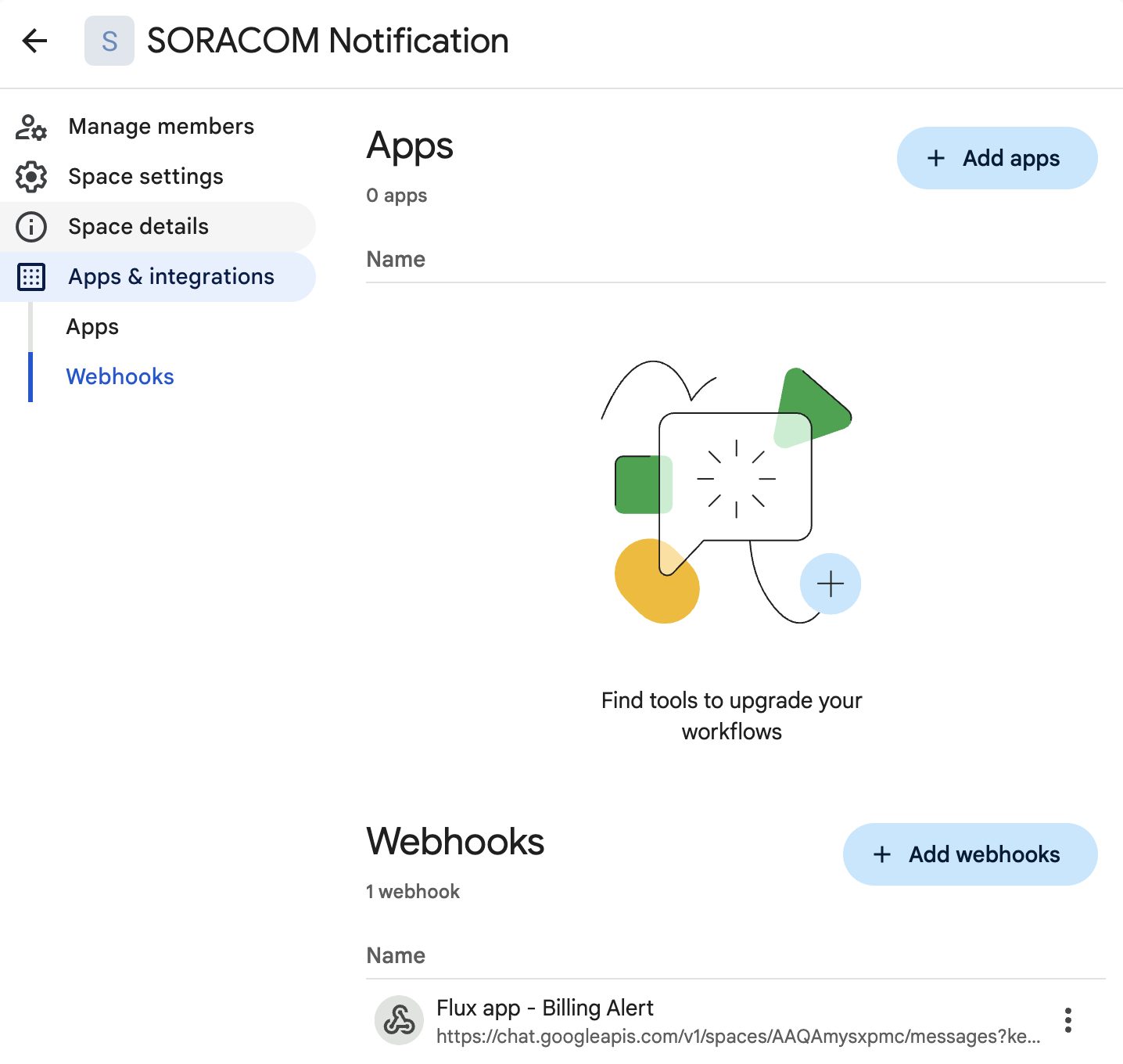Screen dimensions: 1123x1064
Task: Click the Add webhooks button
Action: pos(971,854)
